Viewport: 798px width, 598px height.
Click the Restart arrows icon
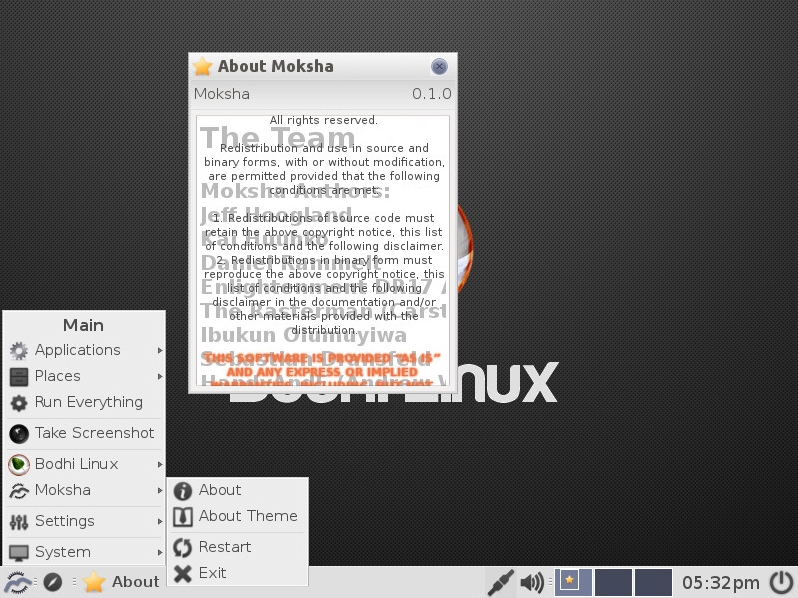[x=183, y=548]
